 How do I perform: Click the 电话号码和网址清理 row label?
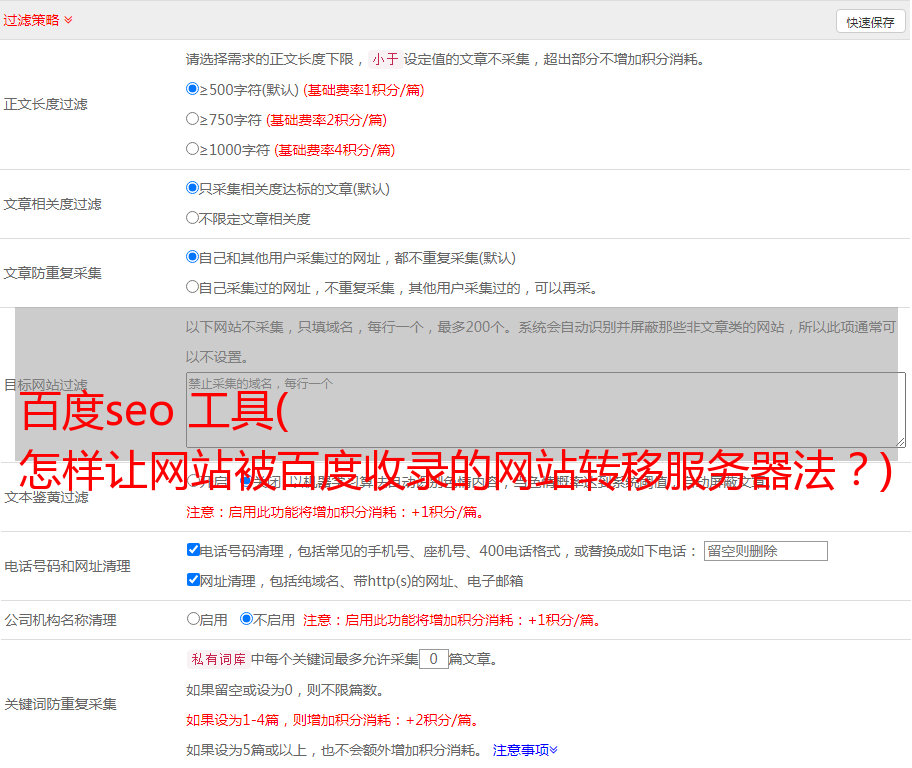tap(67, 566)
